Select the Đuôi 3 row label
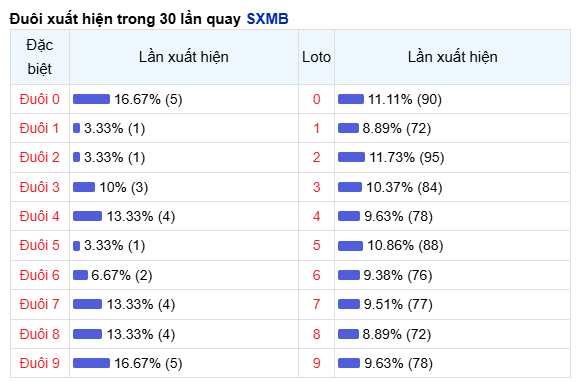This screenshot has width=577, height=382. [39, 187]
